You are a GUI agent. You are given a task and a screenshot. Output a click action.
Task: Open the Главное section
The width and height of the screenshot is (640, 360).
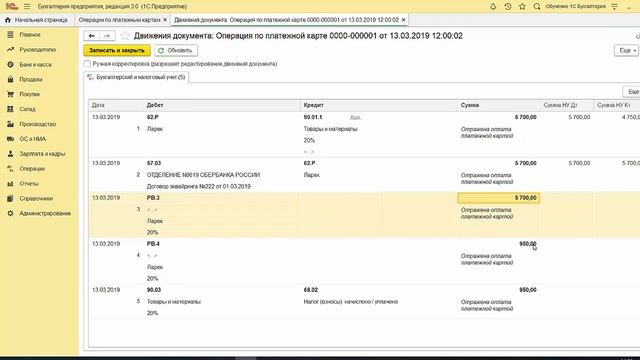[30, 35]
